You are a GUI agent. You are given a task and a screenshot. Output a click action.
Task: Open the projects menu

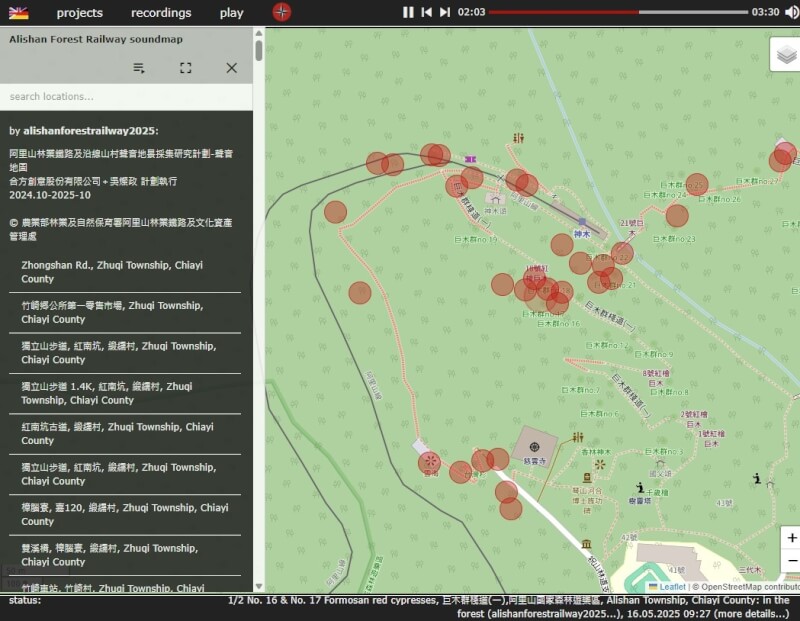(79, 13)
